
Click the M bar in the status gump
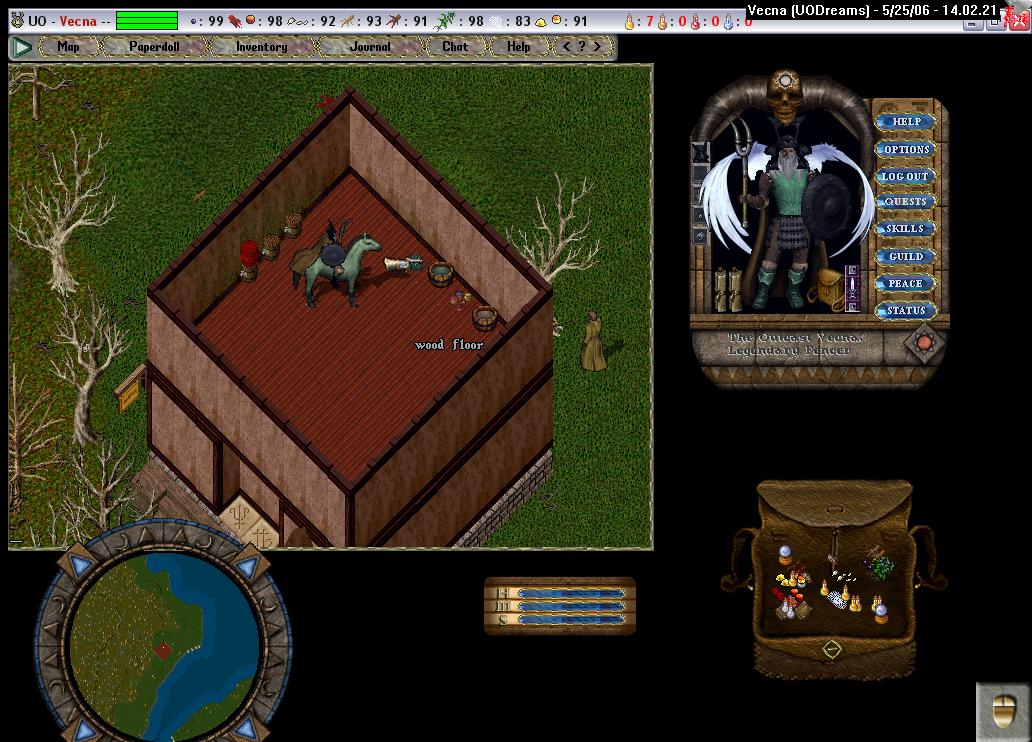click(x=570, y=606)
